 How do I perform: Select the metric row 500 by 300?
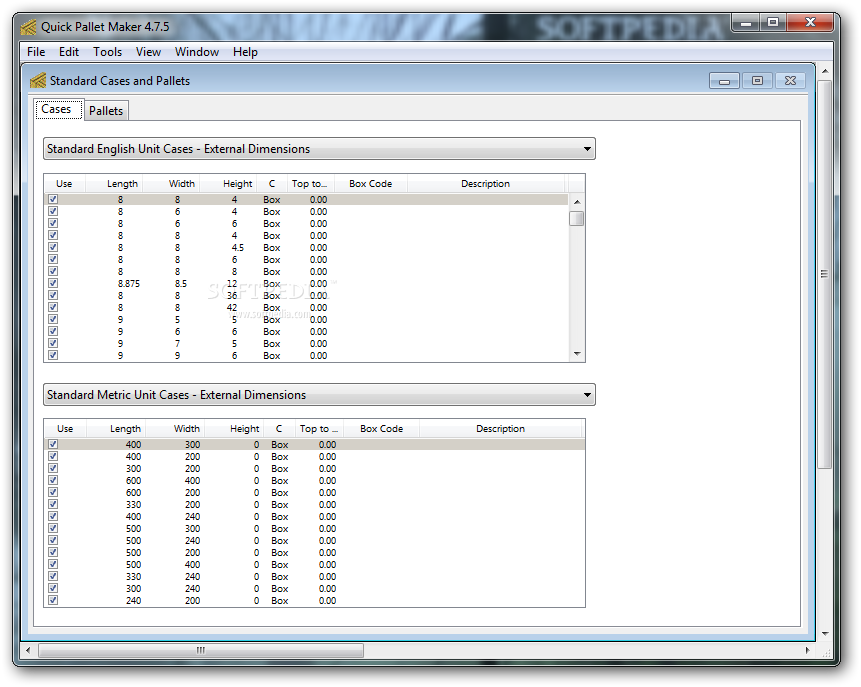point(315,528)
